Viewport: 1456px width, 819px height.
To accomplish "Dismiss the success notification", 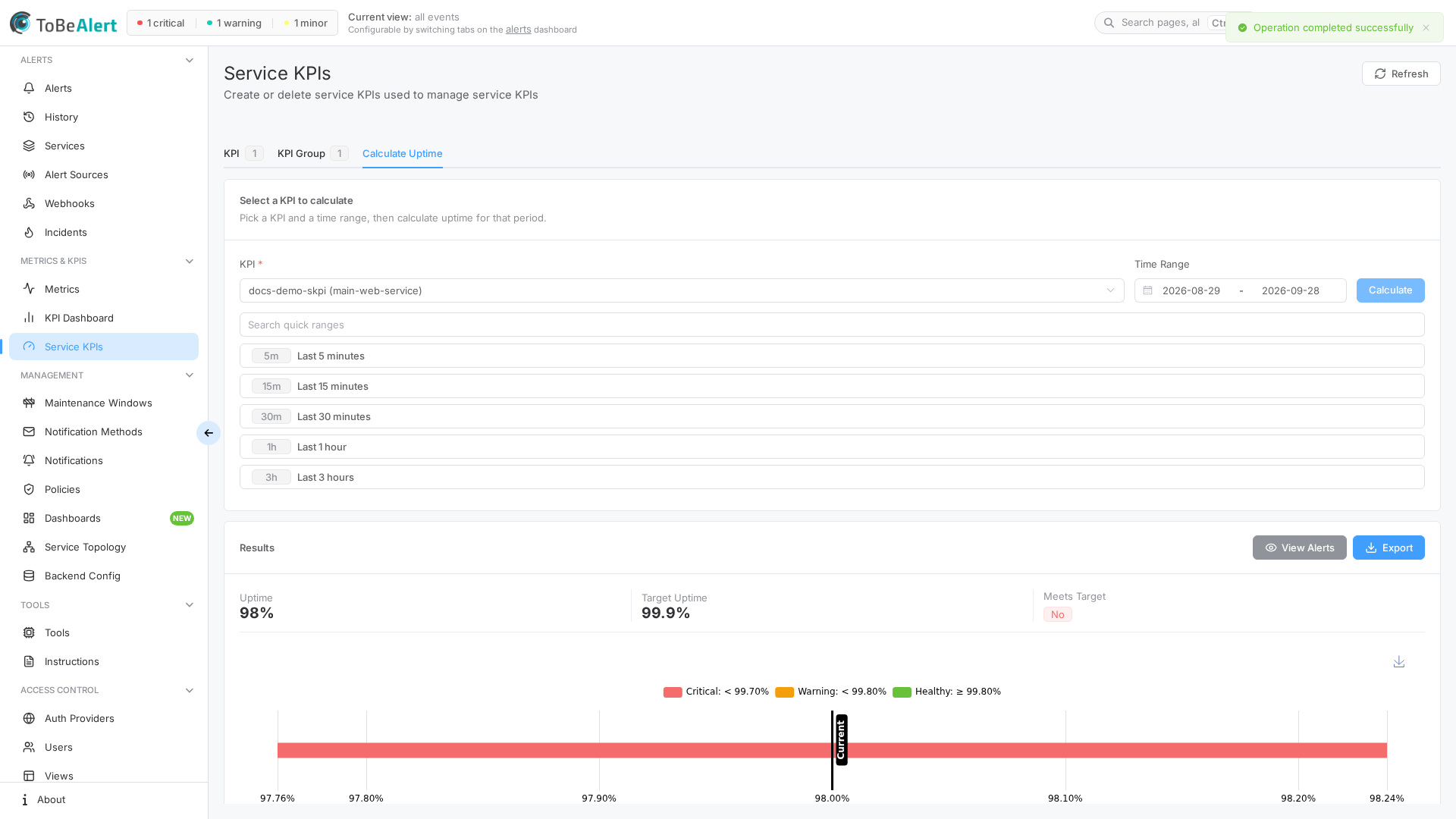I will pos(1426,28).
